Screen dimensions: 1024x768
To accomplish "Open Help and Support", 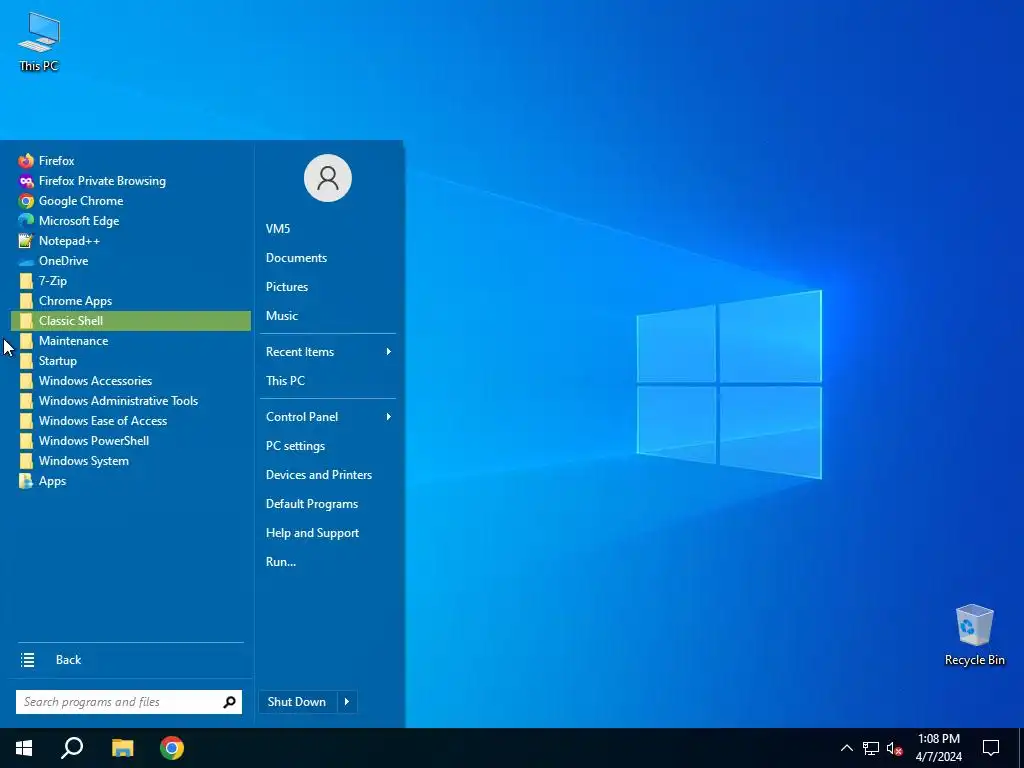I will pyautogui.click(x=328, y=533).
